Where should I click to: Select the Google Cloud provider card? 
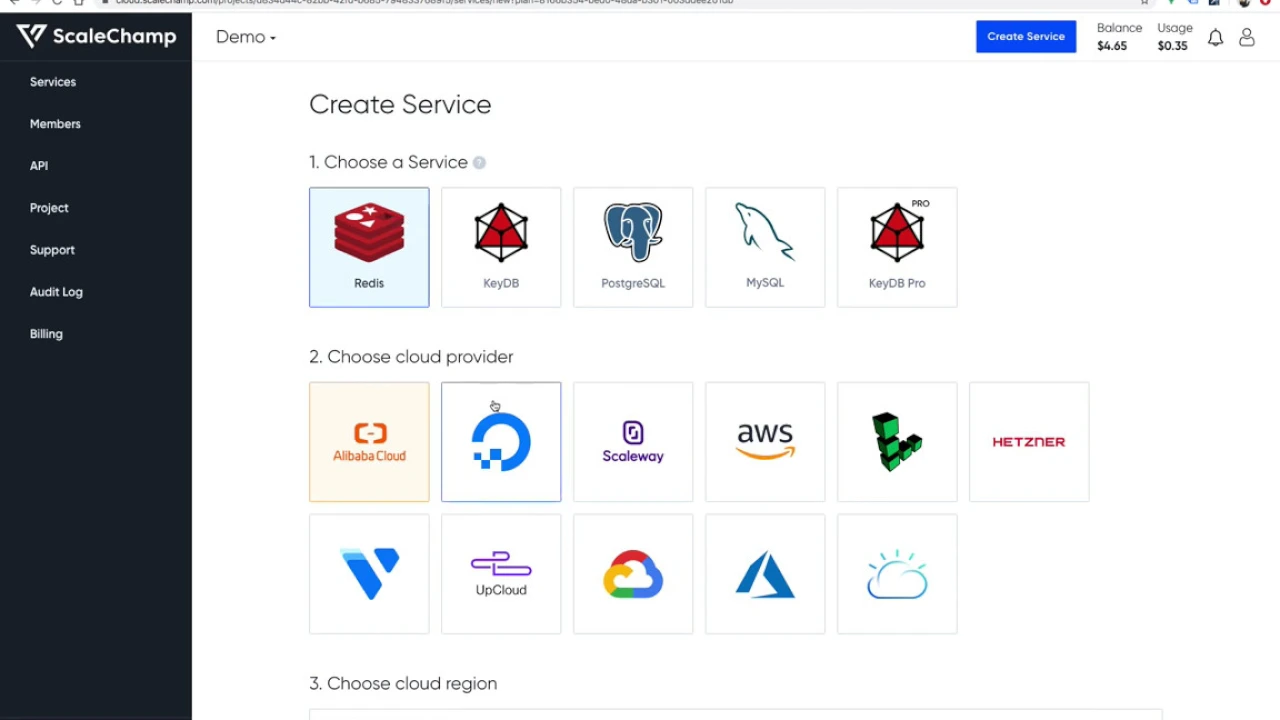[633, 574]
